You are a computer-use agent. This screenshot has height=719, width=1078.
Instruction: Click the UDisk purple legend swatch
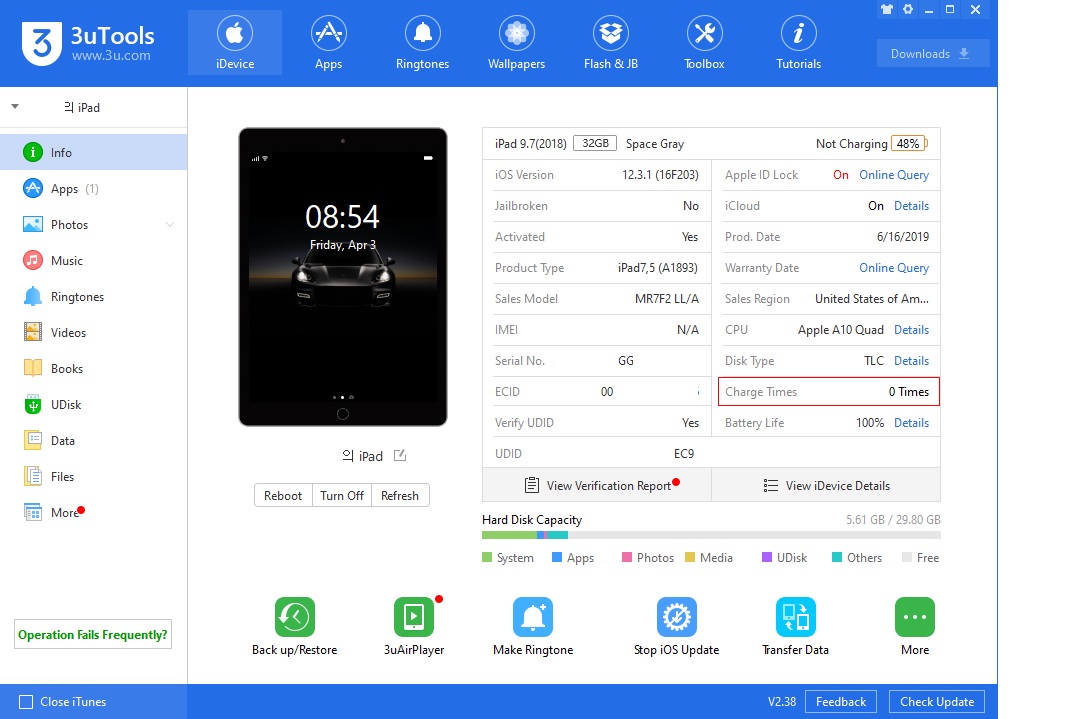pos(767,557)
